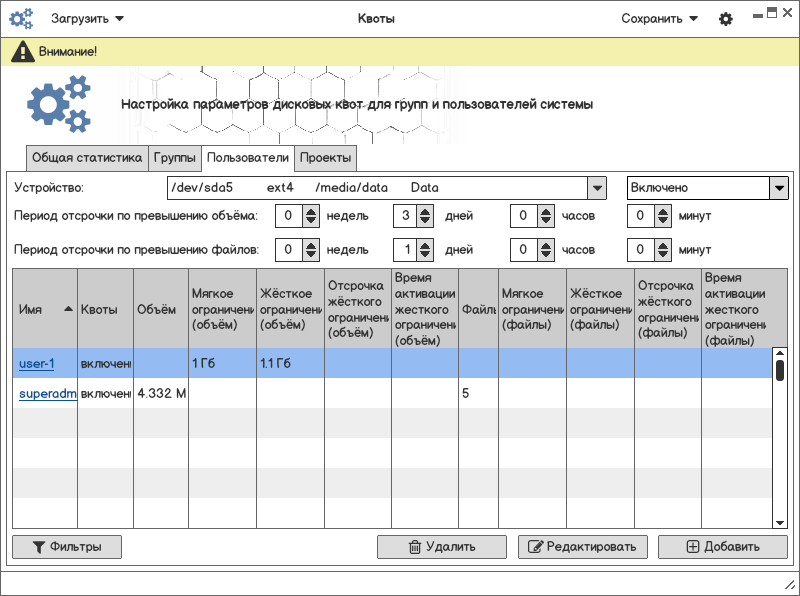Click the trash icon on Удалить button

click(414, 547)
